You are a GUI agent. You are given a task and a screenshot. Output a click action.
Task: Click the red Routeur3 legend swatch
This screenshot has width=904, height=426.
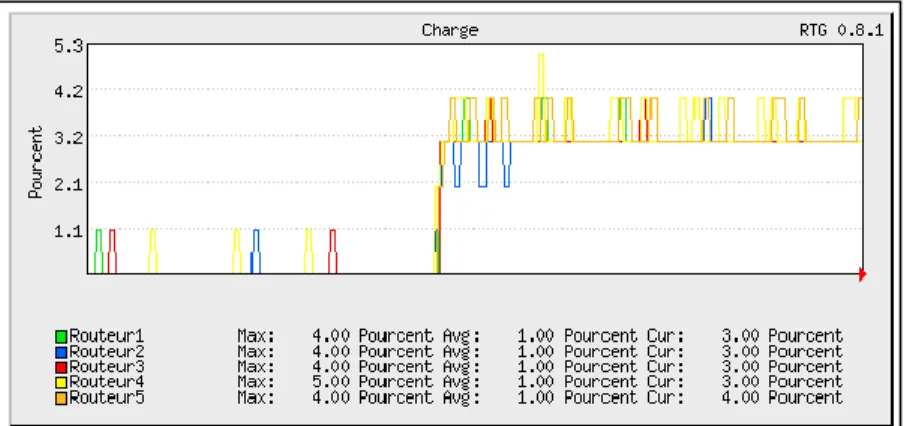click(x=61, y=367)
